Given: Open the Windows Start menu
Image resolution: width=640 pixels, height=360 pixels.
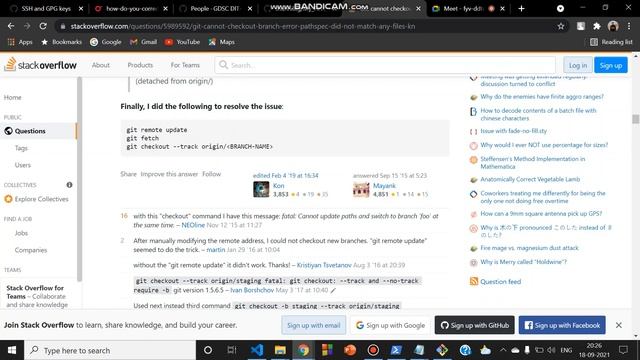Looking at the screenshot, I should (x=12, y=350).
